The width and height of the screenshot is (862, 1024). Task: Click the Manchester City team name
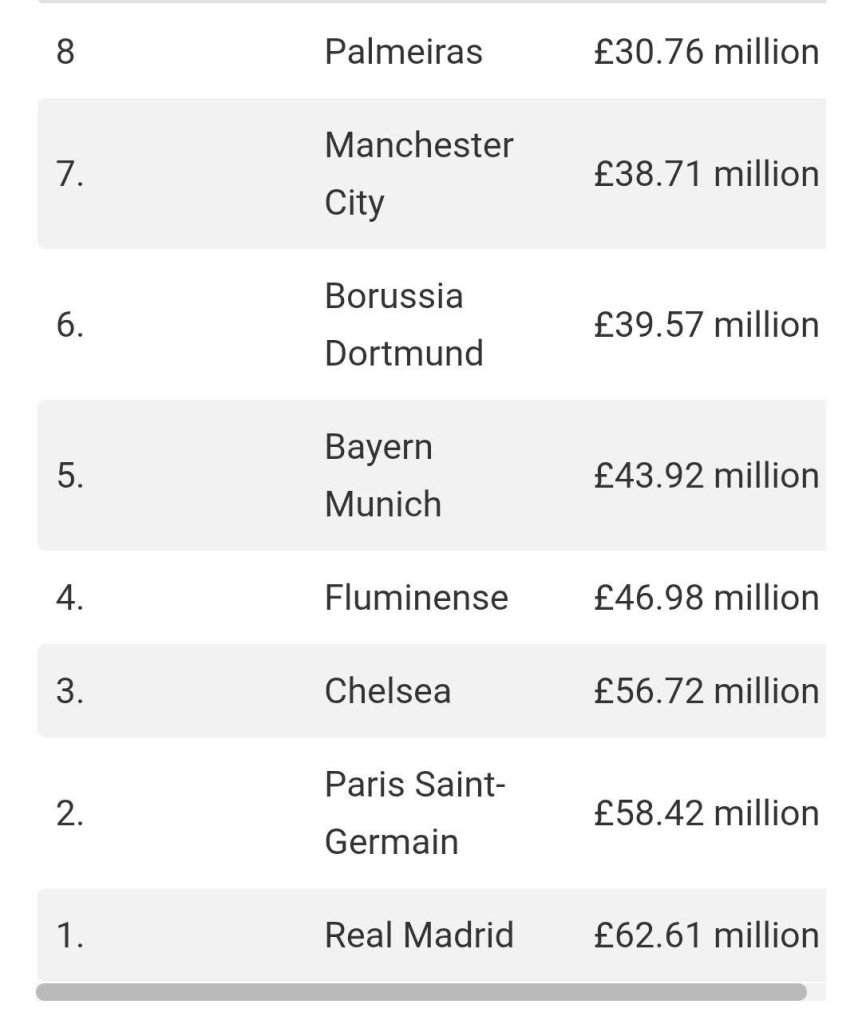pos(419,174)
